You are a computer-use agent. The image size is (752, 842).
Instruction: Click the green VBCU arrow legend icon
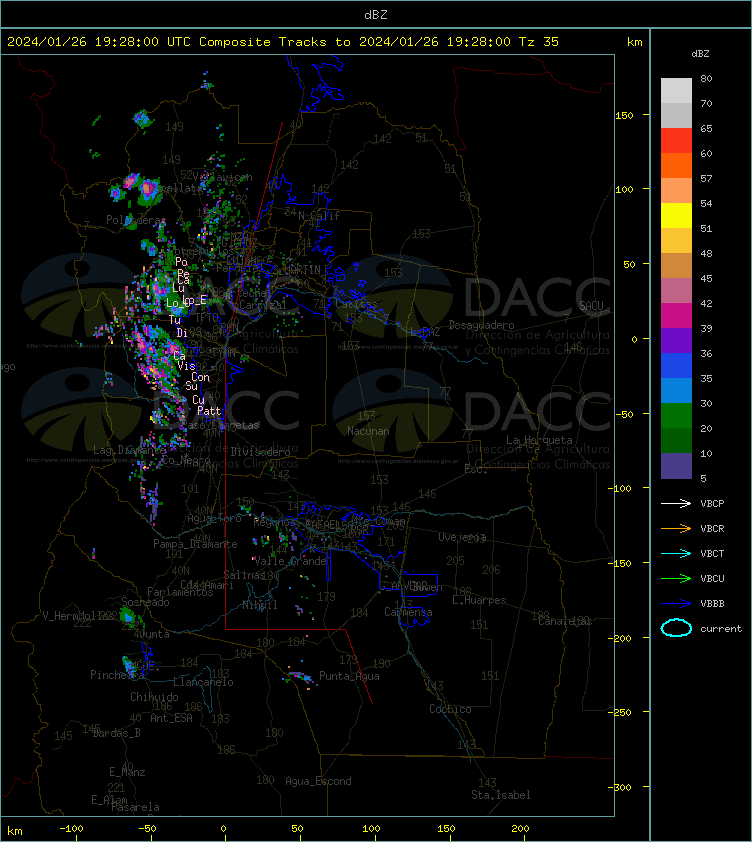coord(676,578)
